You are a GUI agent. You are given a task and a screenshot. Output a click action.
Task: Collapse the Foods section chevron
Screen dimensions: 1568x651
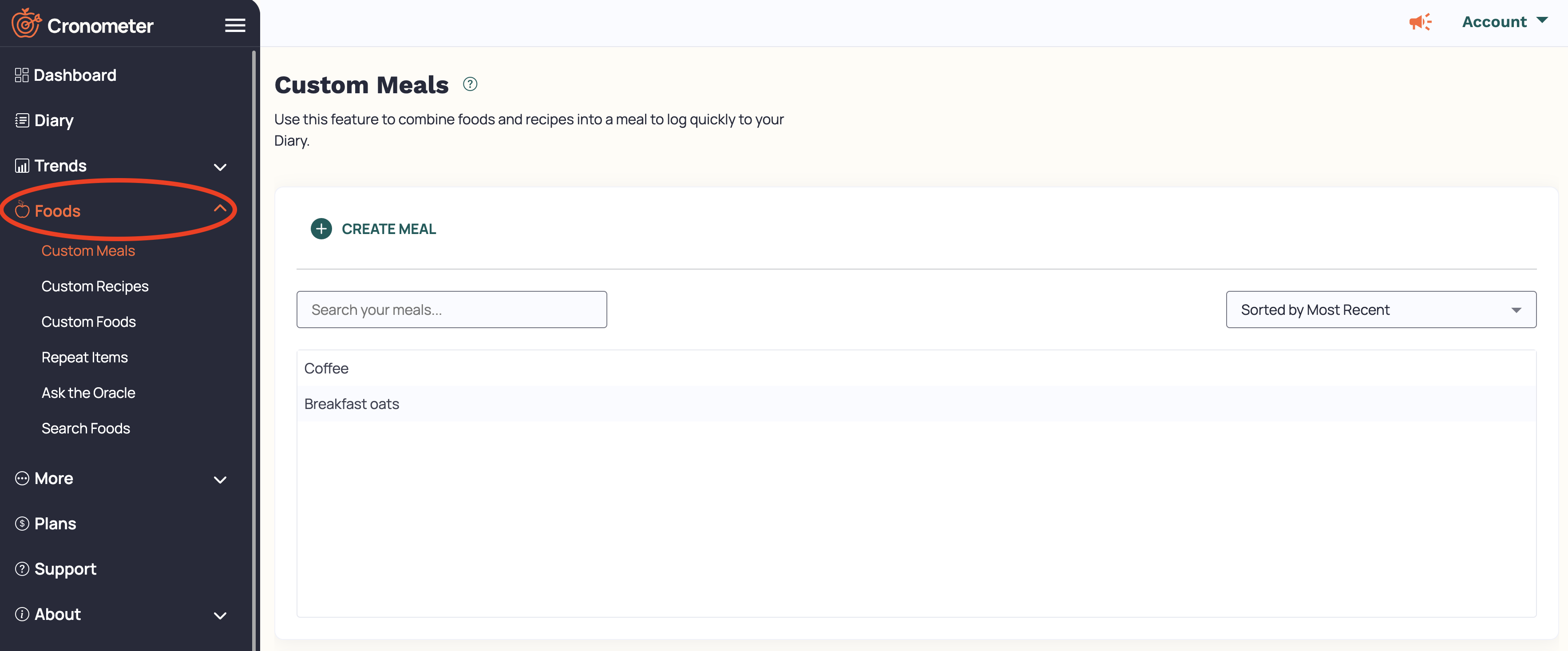220,208
